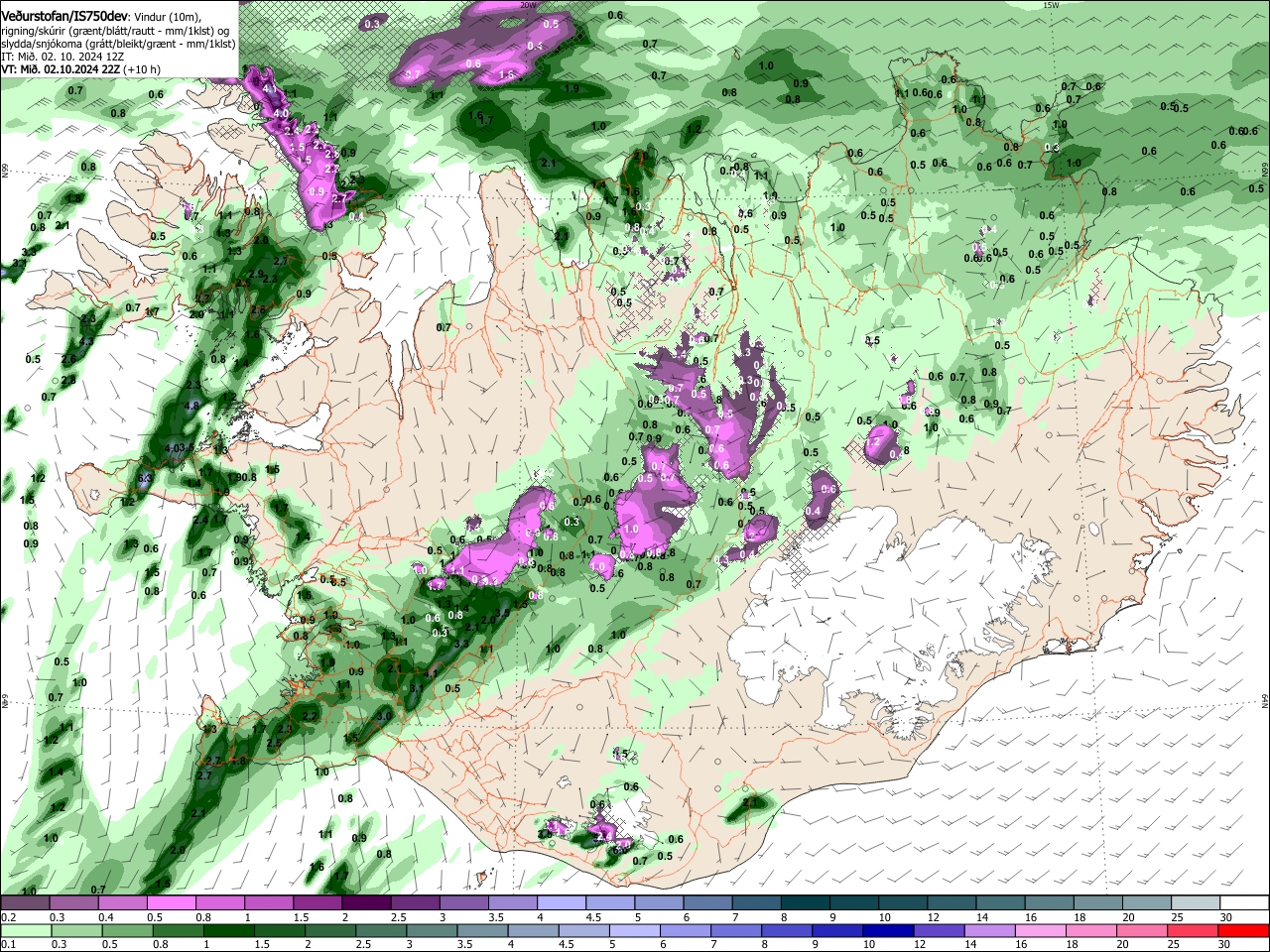Screen dimensions: 1270x952
Task: Select the dark teal swatch right of top-row 8
Action: click(806, 903)
